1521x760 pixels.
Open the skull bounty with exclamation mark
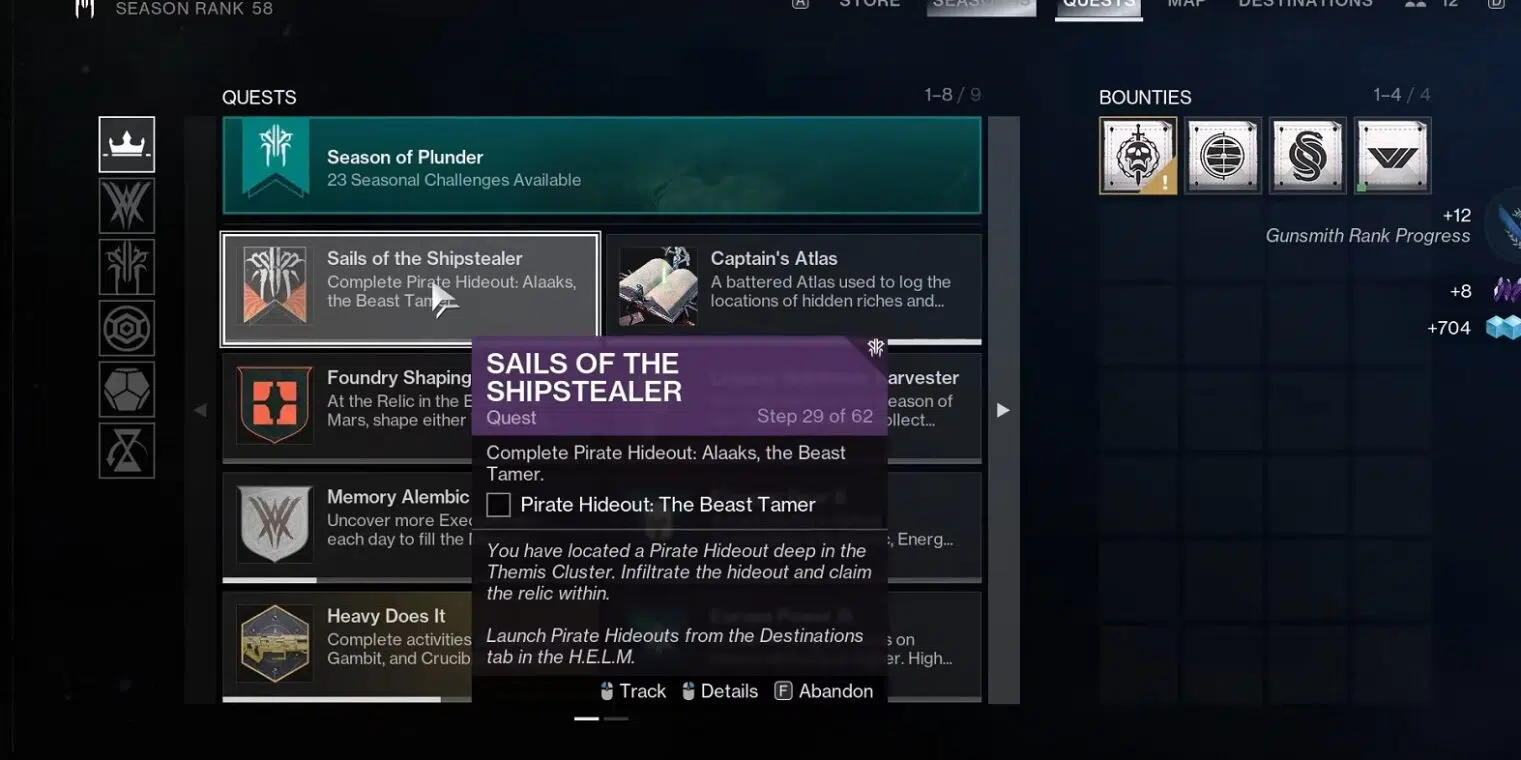(x=1138, y=155)
